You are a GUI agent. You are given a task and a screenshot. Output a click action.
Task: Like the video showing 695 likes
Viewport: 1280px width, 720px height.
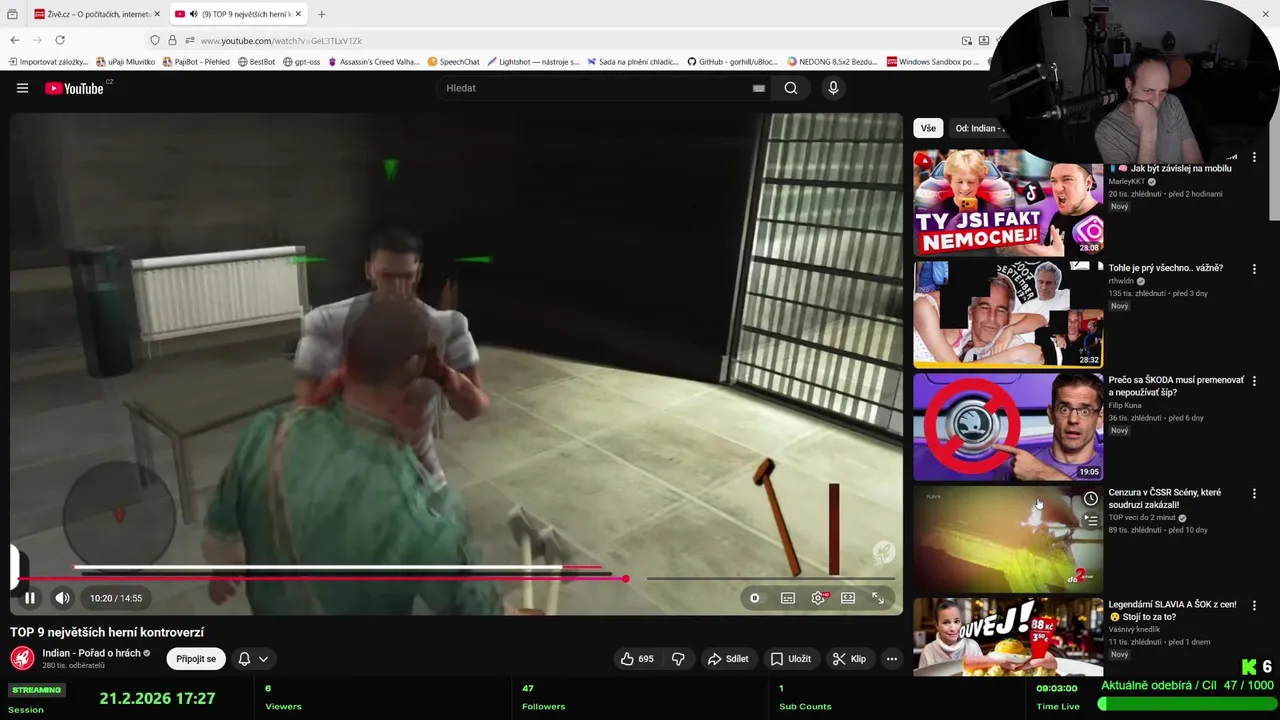pos(636,659)
